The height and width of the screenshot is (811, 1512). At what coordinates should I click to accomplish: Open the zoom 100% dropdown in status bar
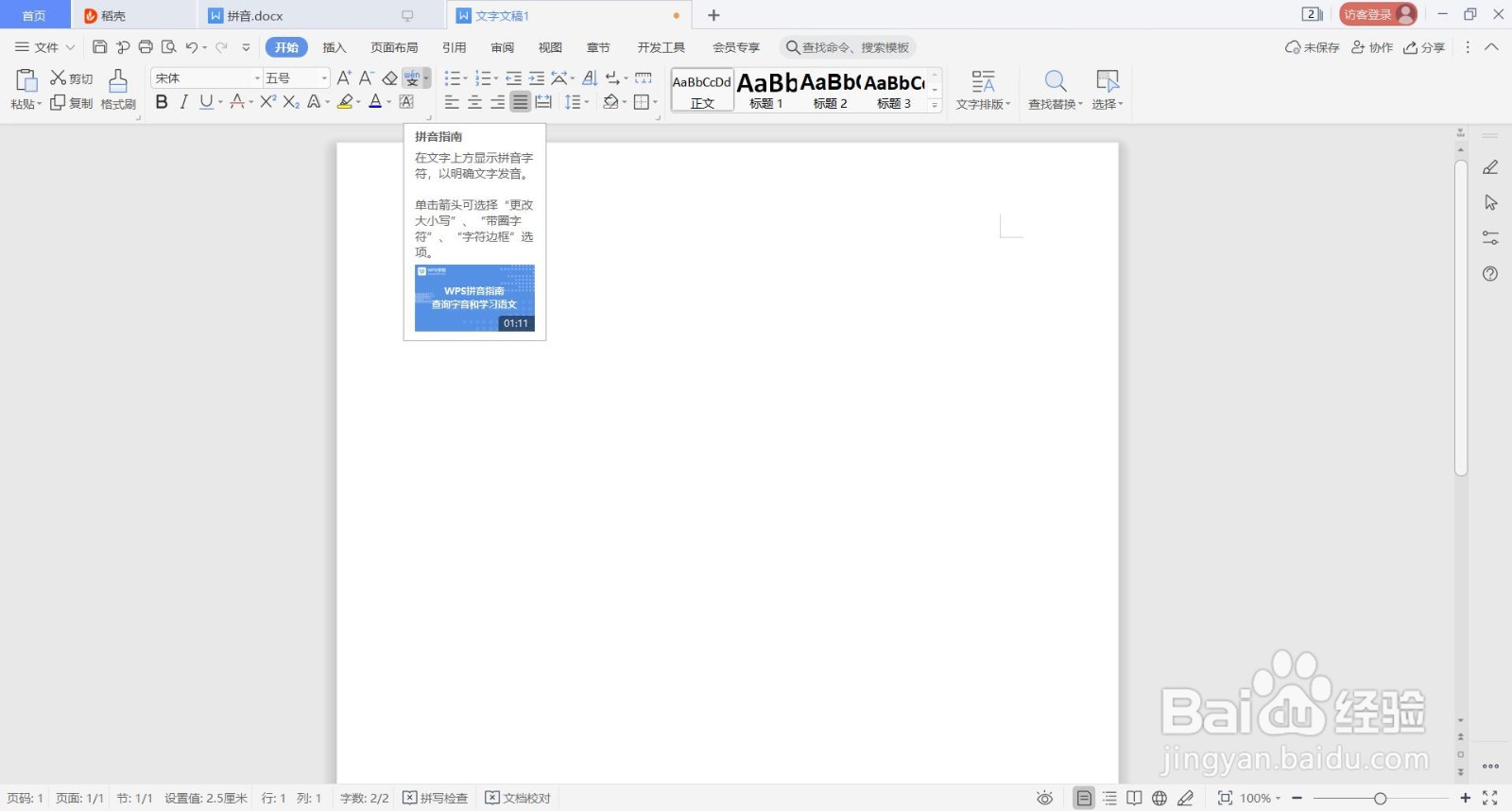tap(1278, 798)
